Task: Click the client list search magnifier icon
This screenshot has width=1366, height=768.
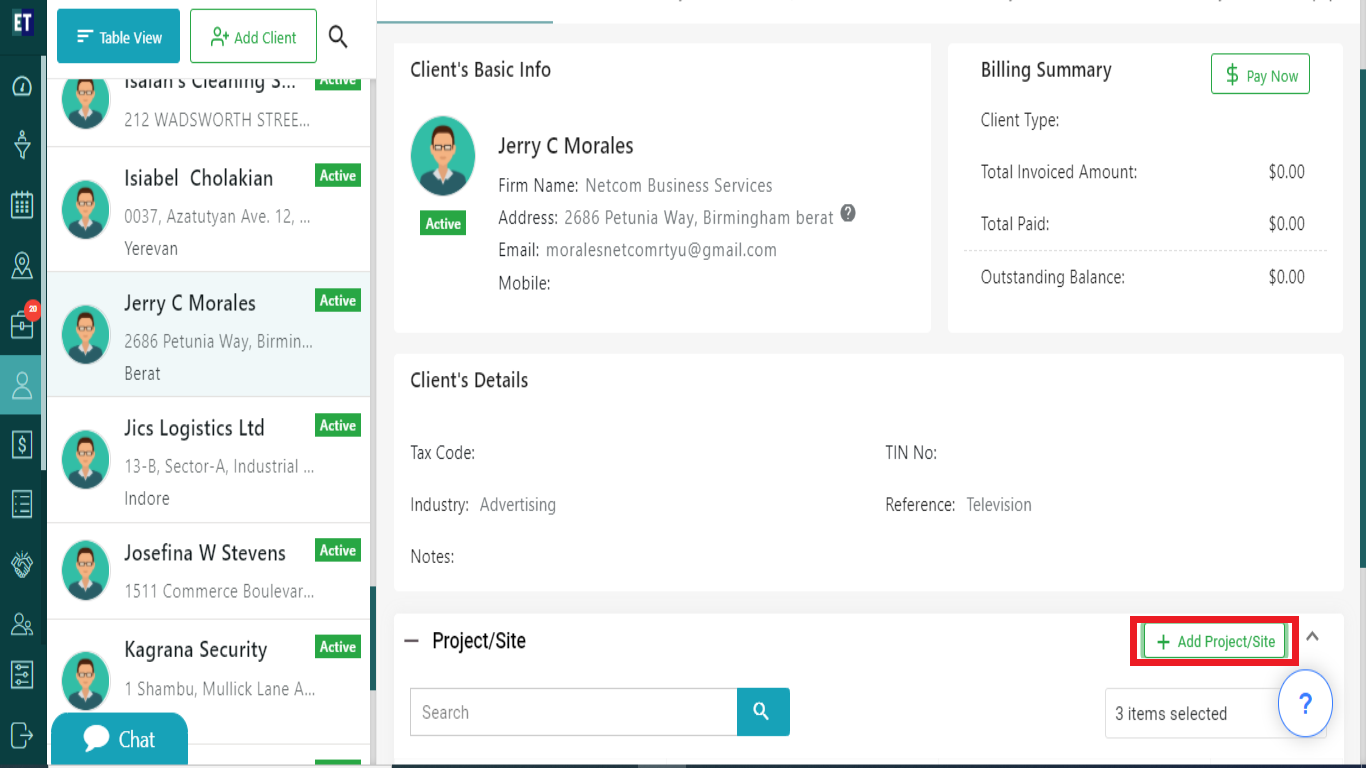Action: click(x=338, y=37)
